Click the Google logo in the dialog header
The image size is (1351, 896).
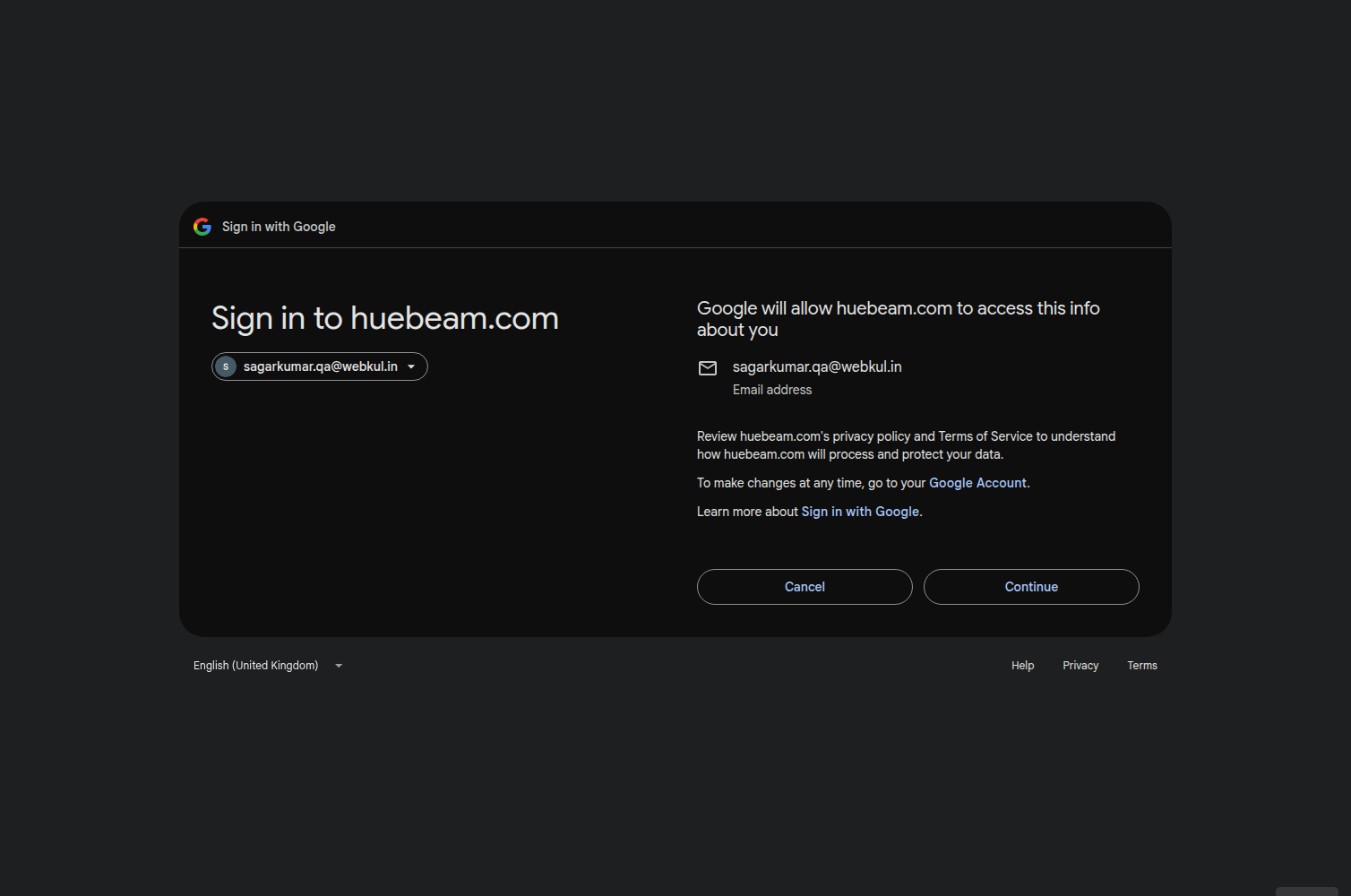[x=202, y=227]
